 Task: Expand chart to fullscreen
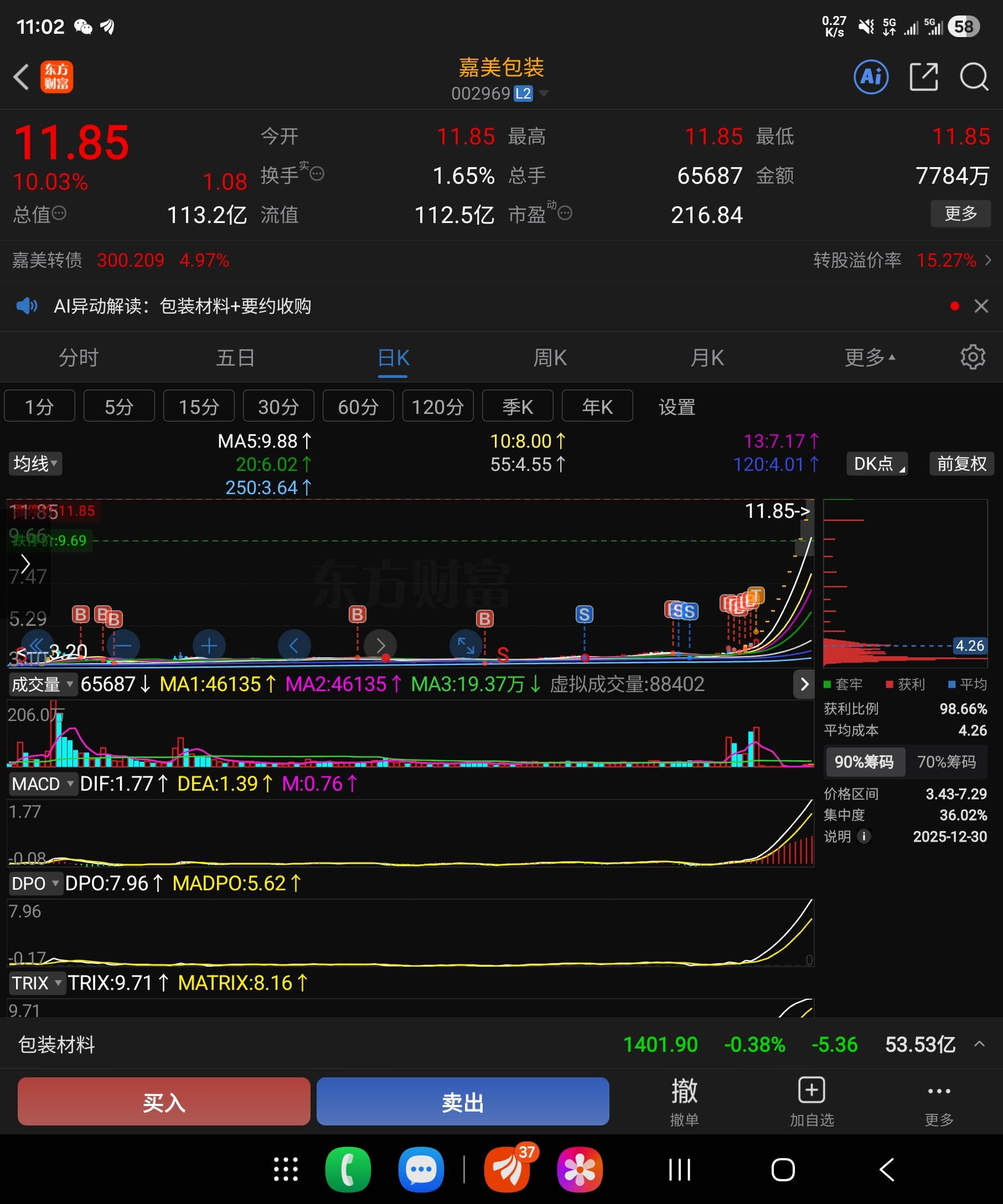[x=466, y=646]
